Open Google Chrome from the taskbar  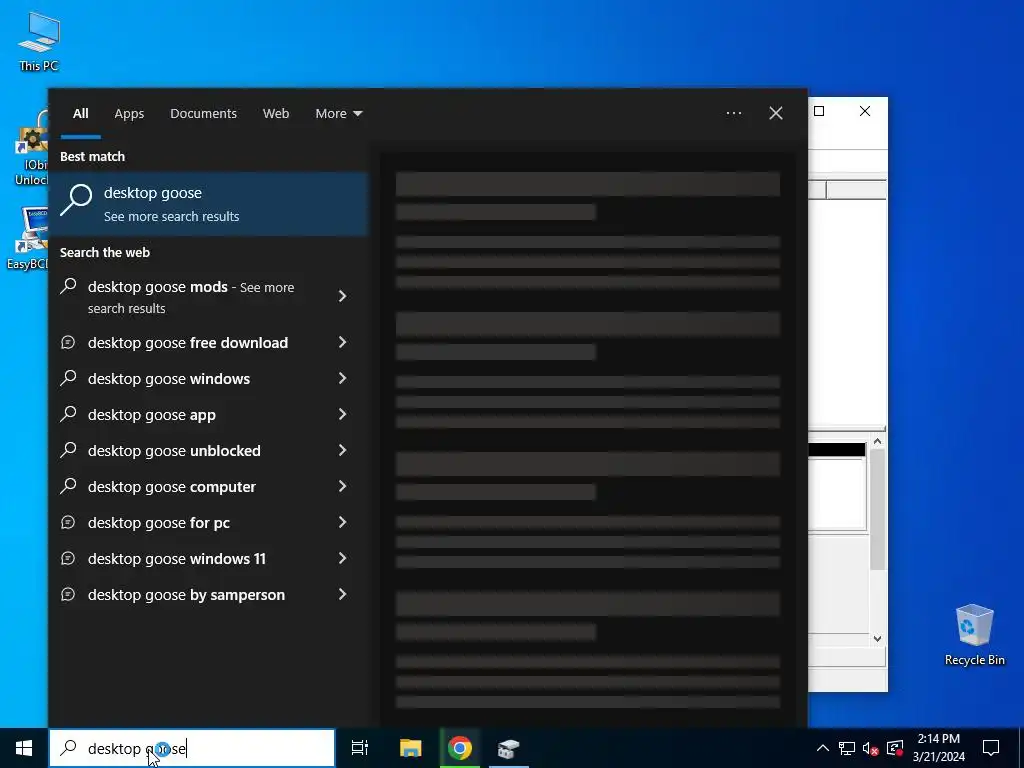[460, 748]
